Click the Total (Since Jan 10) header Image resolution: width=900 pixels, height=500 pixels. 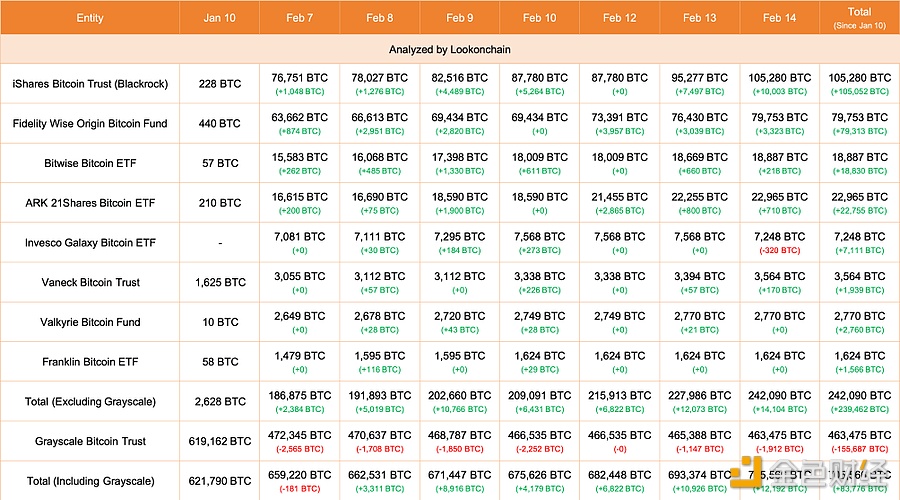coord(859,18)
